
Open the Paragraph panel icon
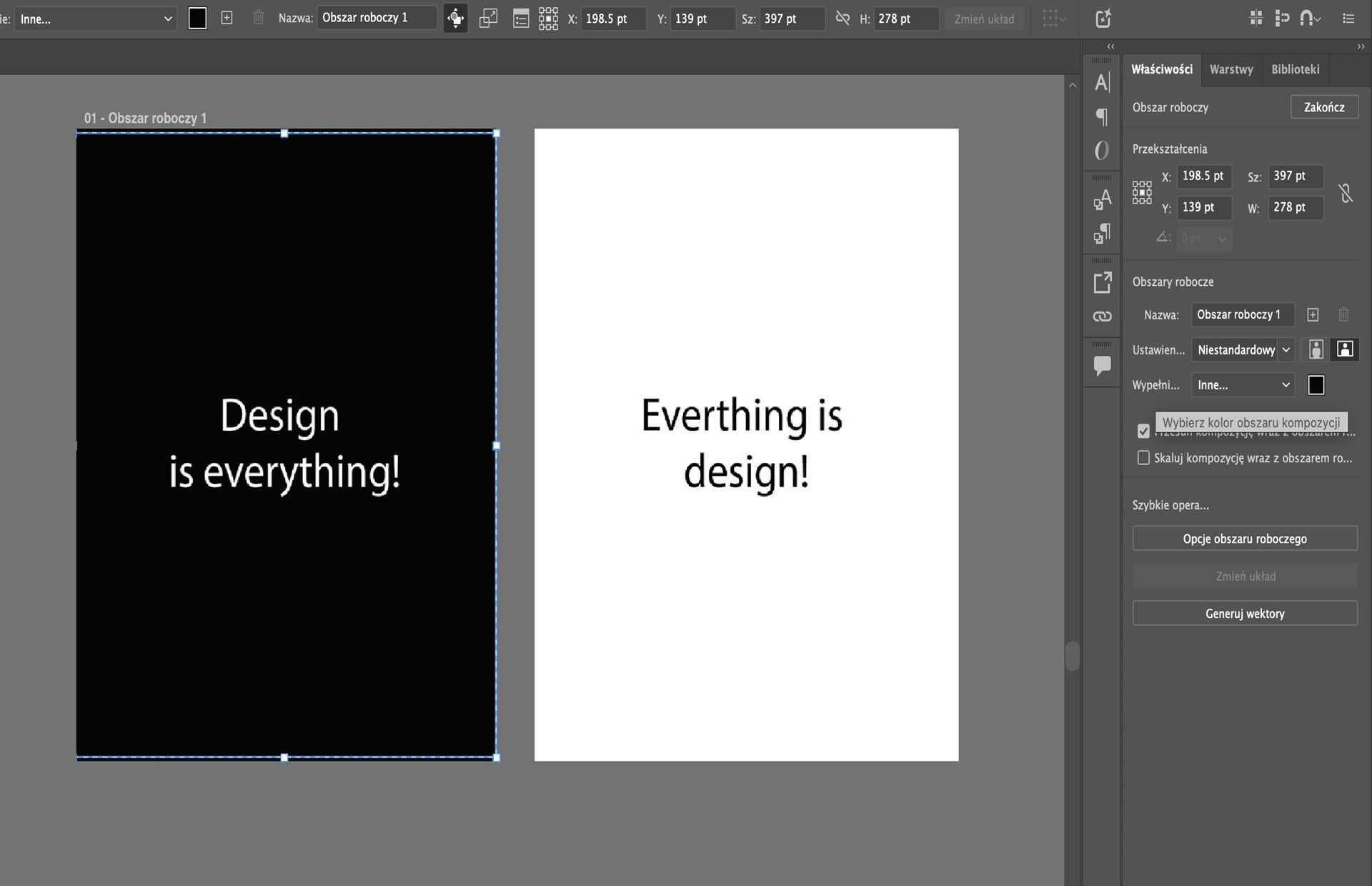tap(1102, 116)
